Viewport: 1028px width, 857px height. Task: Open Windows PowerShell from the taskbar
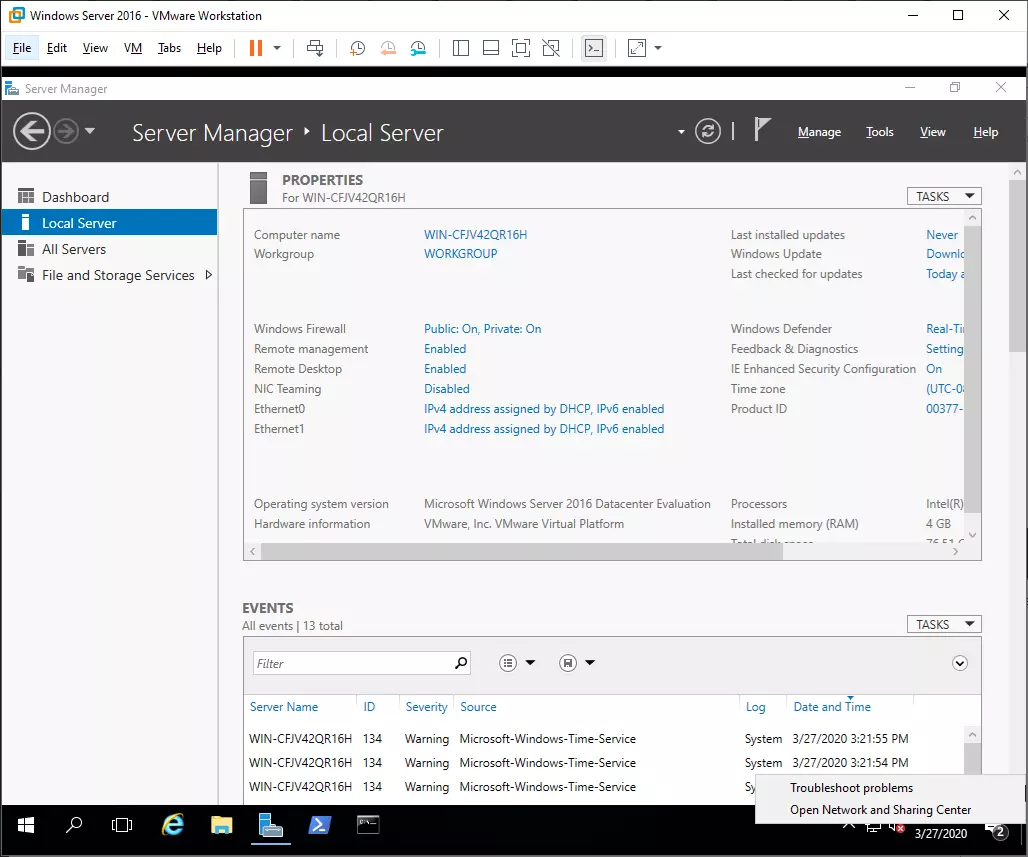click(319, 825)
